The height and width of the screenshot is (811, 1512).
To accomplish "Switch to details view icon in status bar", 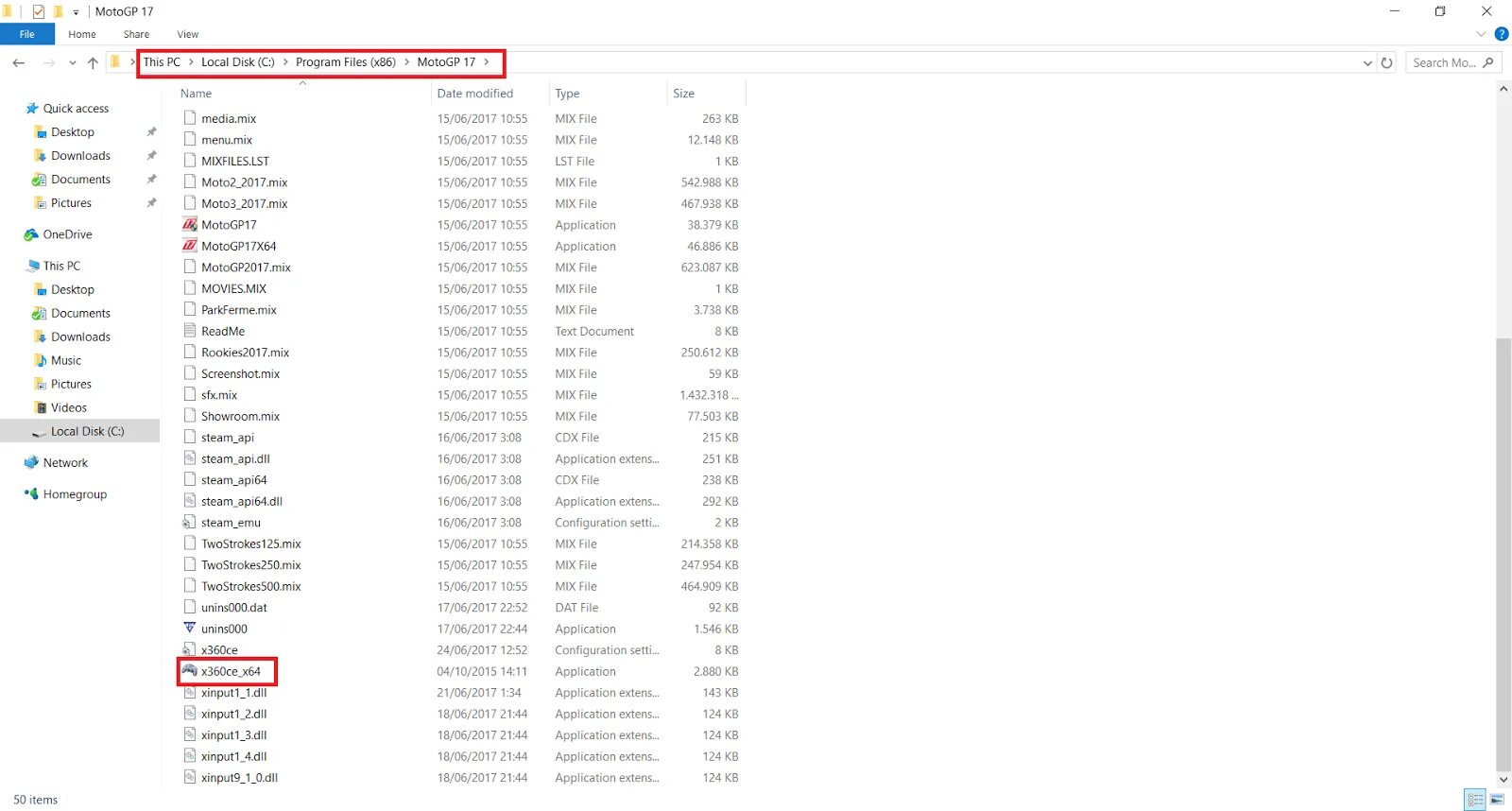I will point(1475,800).
